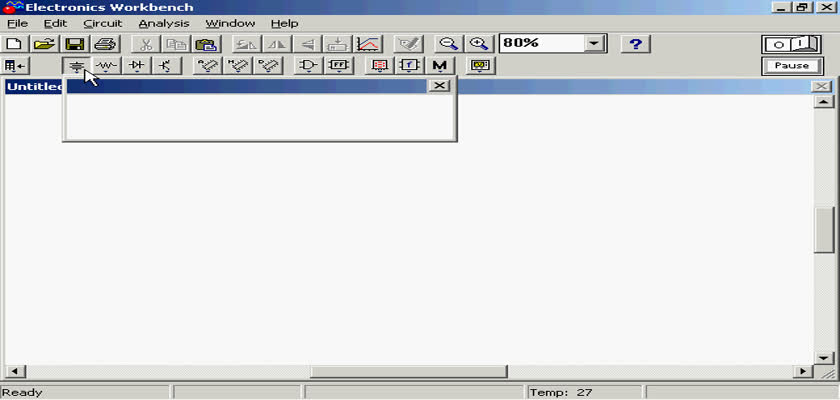Click the 80% zoom value field

(542, 43)
